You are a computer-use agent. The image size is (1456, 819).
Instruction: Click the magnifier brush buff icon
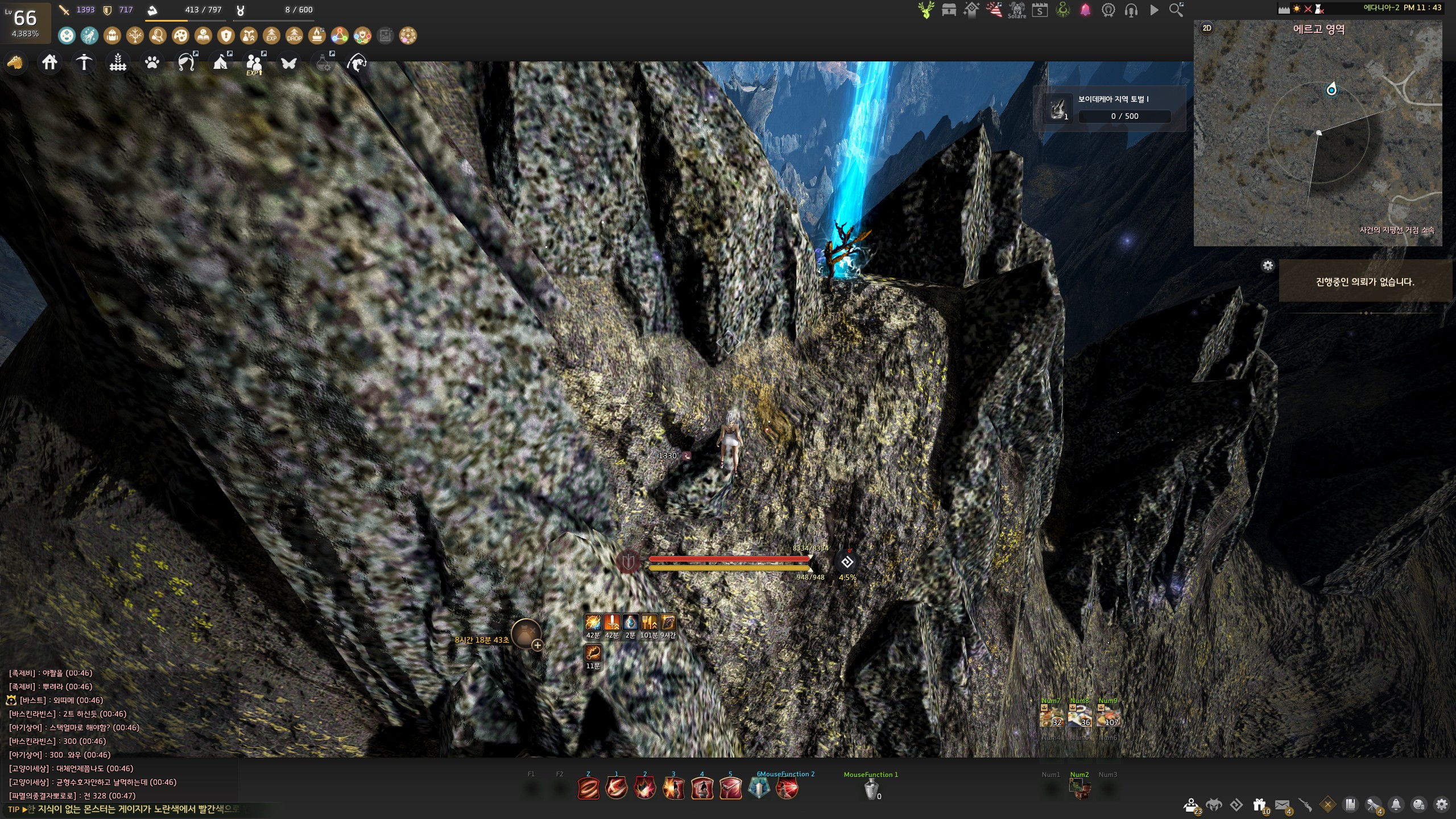(158, 36)
